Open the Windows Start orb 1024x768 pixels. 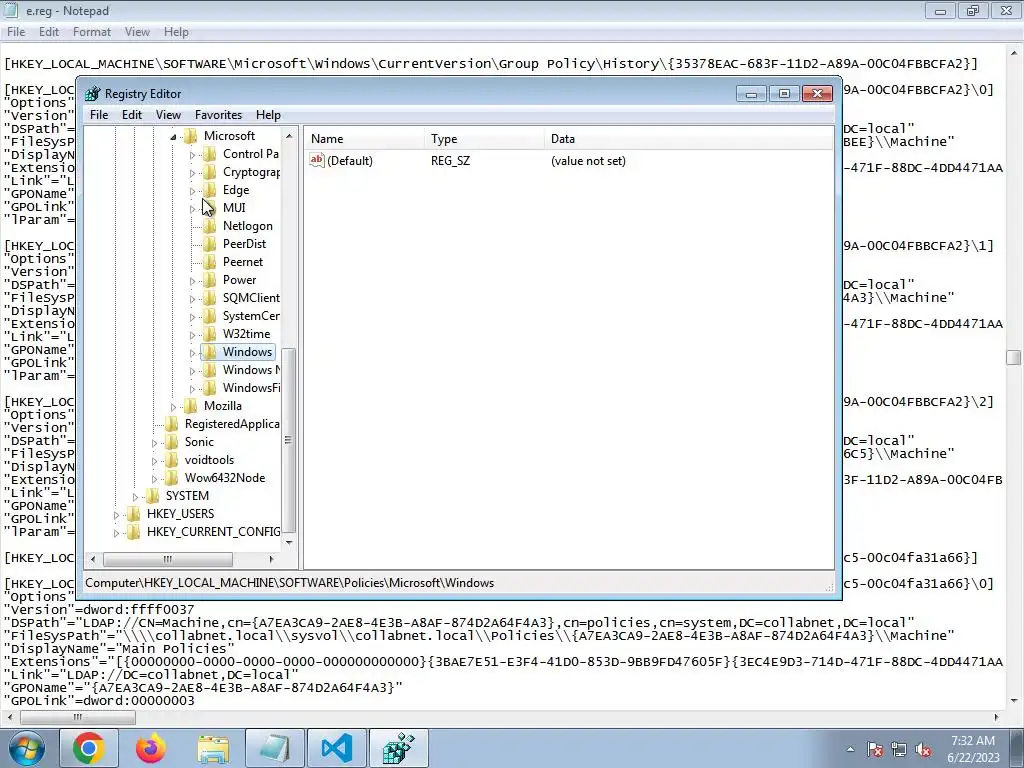point(27,748)
